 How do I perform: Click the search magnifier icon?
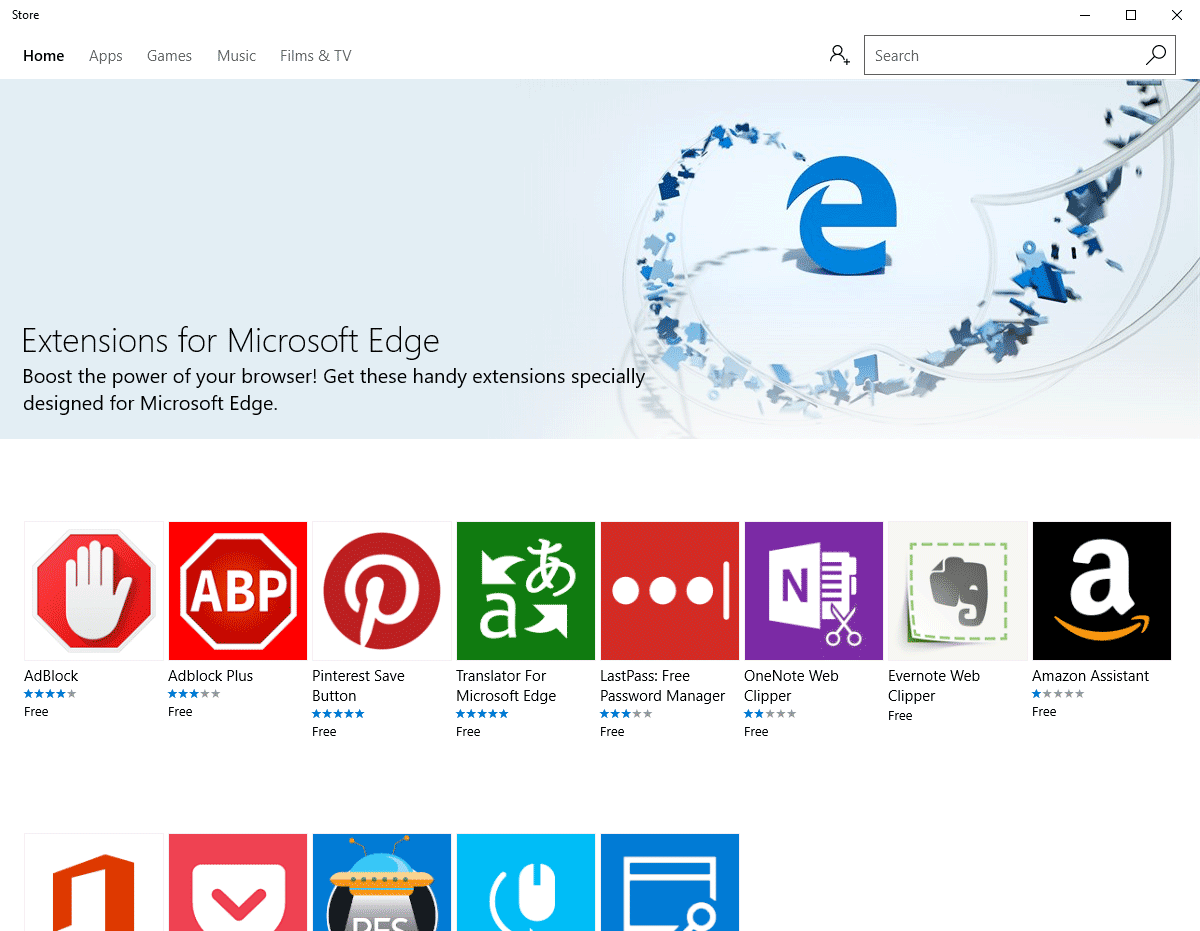tap(1155, 55)
